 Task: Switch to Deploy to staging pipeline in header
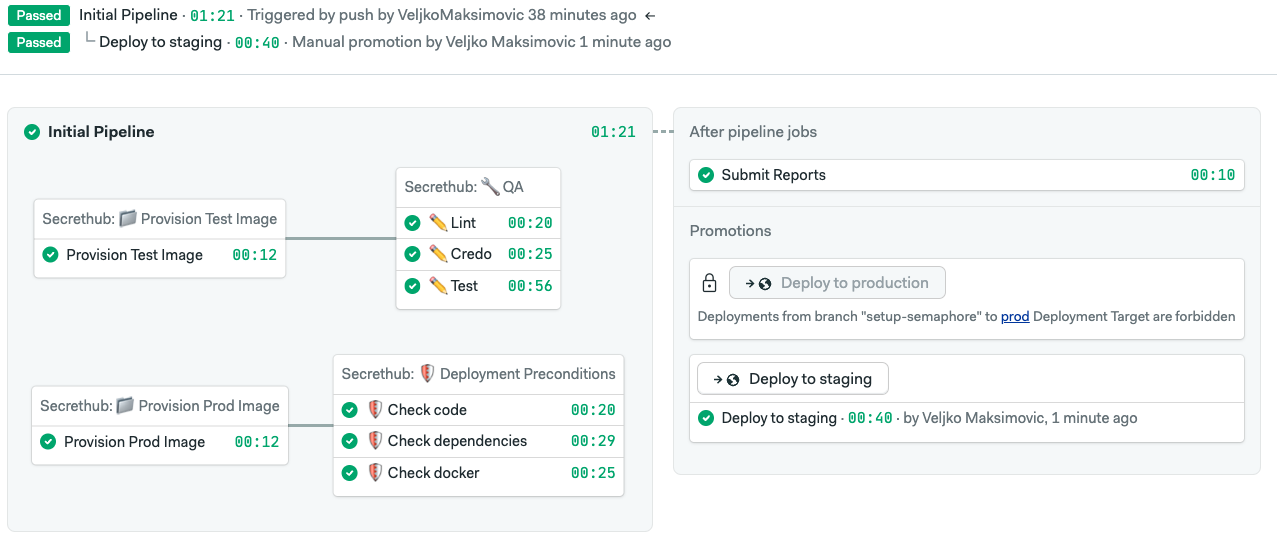[160, 42]
